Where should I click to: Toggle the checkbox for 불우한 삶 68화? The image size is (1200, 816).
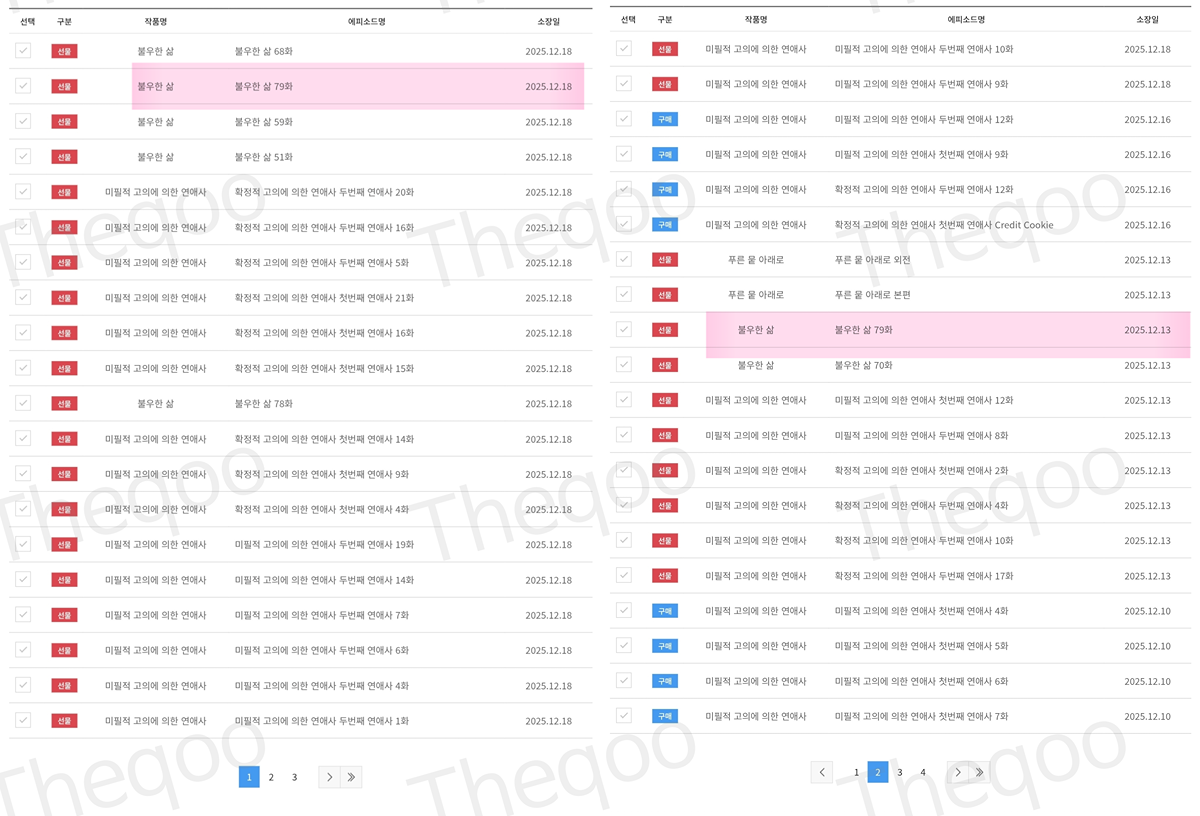click(23, 51)
